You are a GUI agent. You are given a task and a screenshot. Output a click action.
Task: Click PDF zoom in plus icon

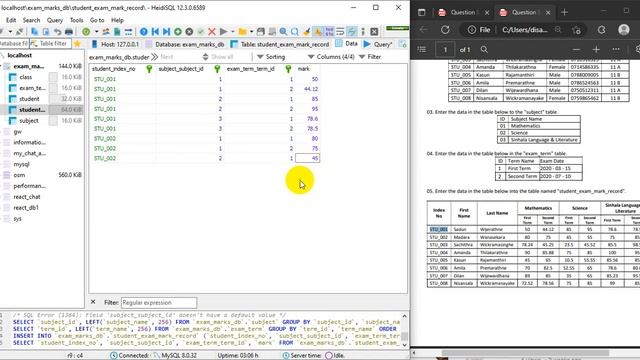[x=596, y=49]
